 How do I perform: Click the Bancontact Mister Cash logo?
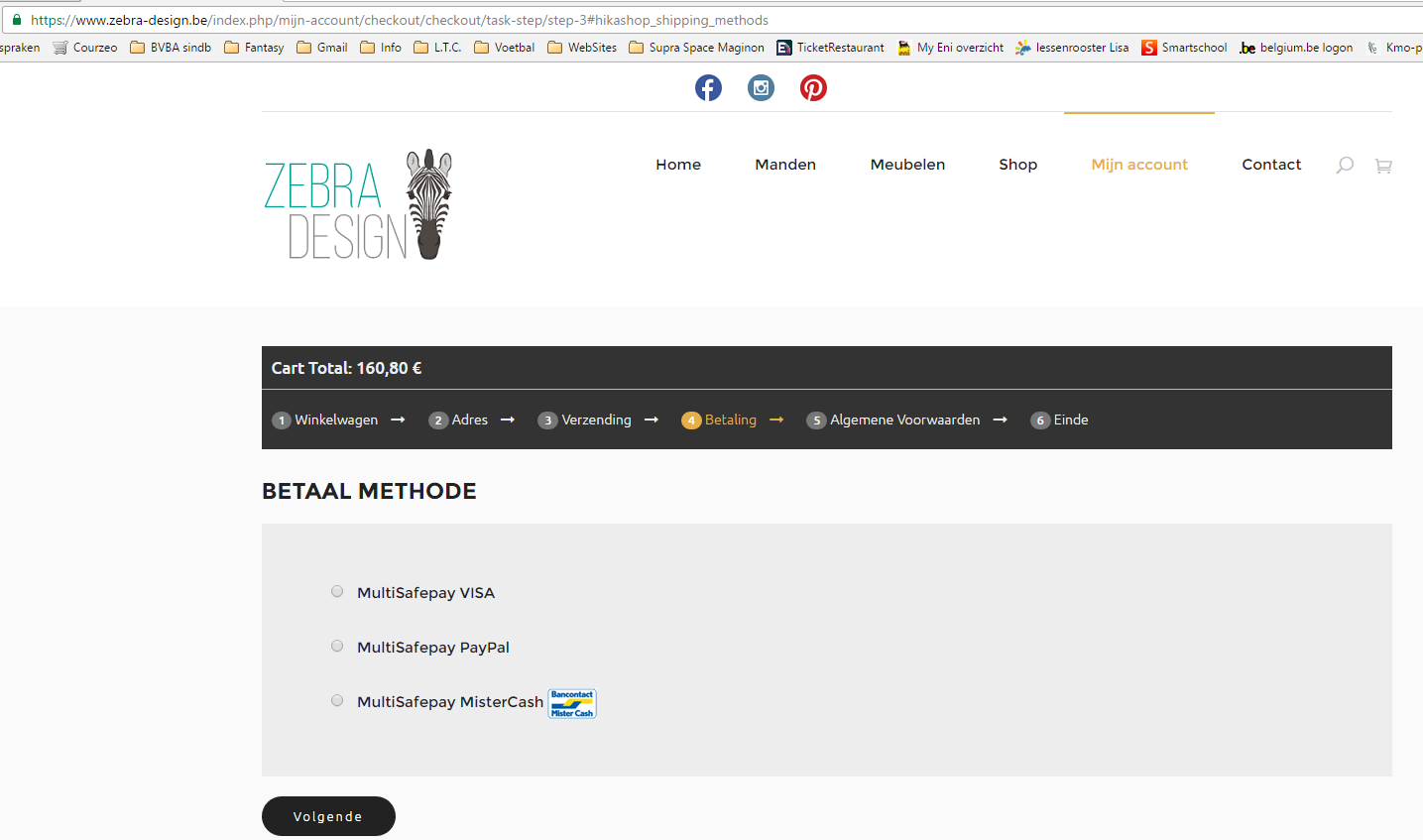click(x=572, y=703)
